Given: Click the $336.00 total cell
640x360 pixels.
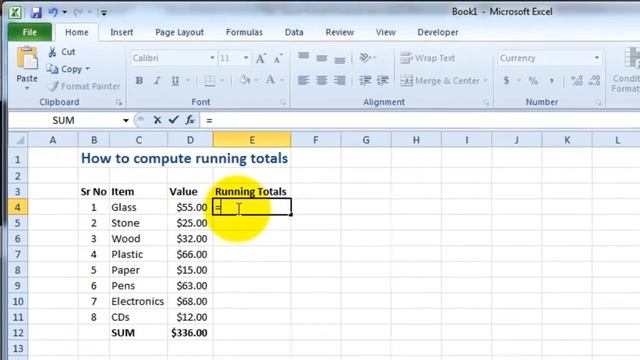Looking at the screenshot, I should (190, 333).
